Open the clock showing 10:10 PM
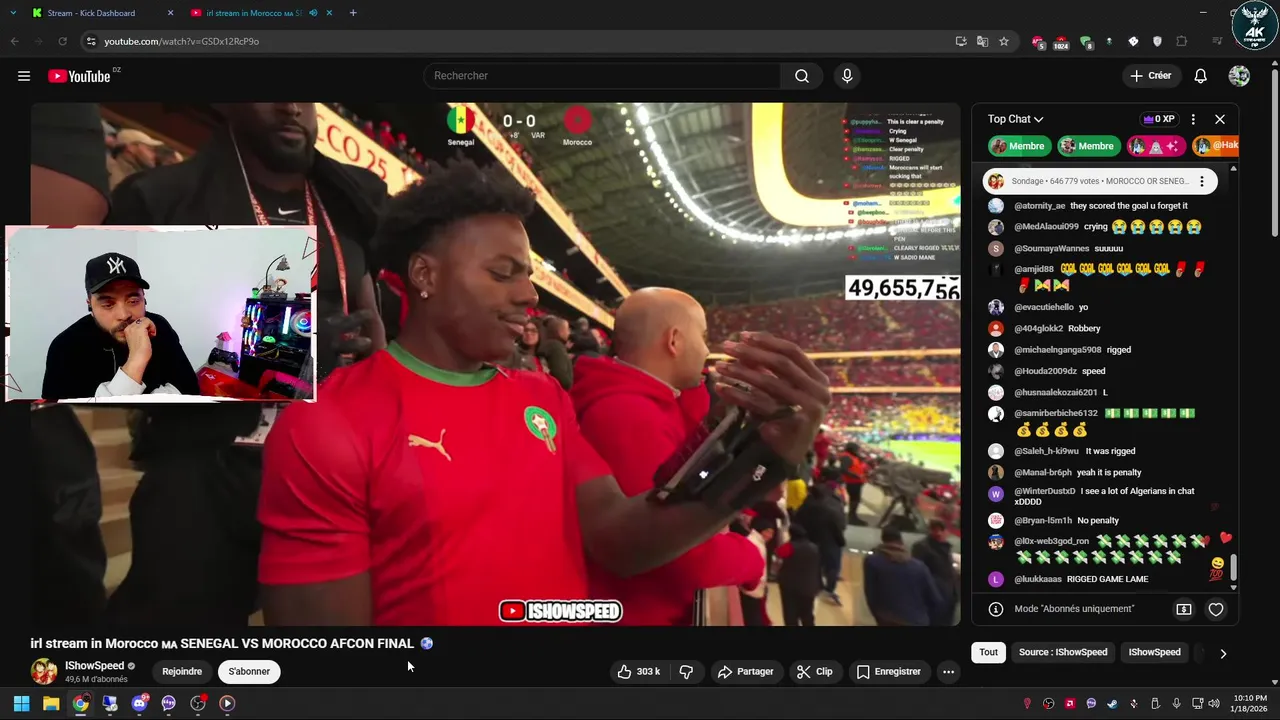The height and width of the screenshot is (720, 1280). coord(1250,703)
